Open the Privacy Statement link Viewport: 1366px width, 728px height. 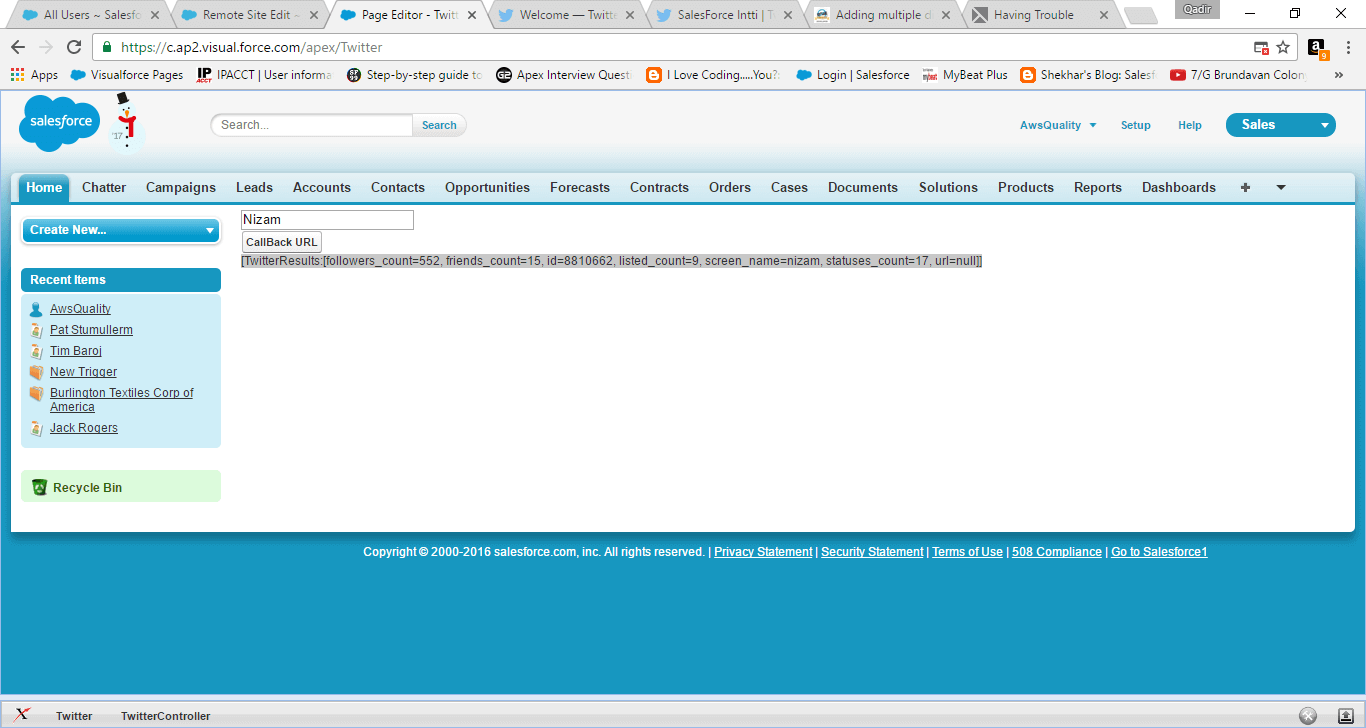tap(762, 551)
